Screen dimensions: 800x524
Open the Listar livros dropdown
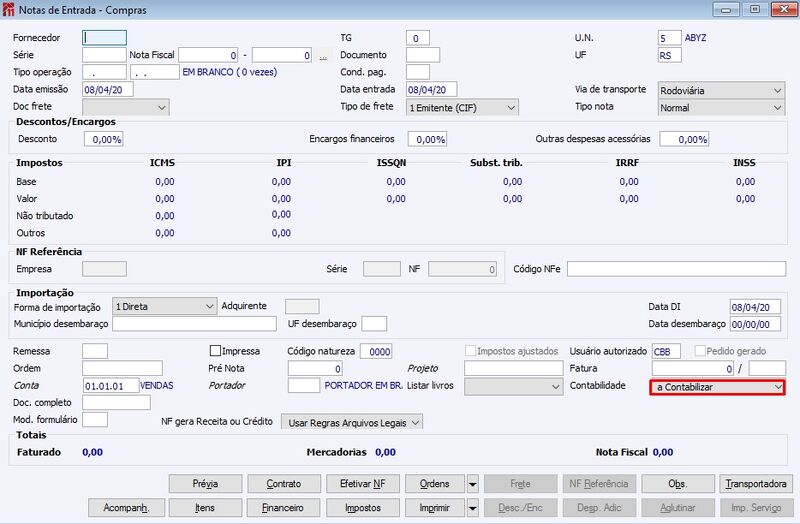513,387
